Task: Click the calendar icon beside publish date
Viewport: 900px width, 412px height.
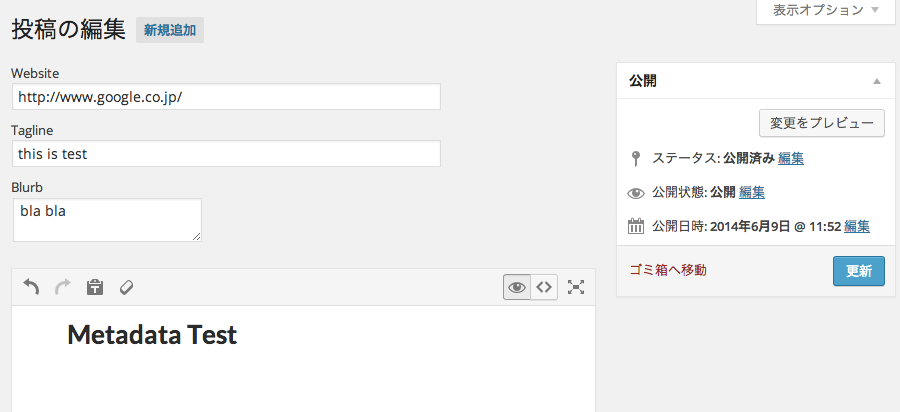Action: coord(636,226)
